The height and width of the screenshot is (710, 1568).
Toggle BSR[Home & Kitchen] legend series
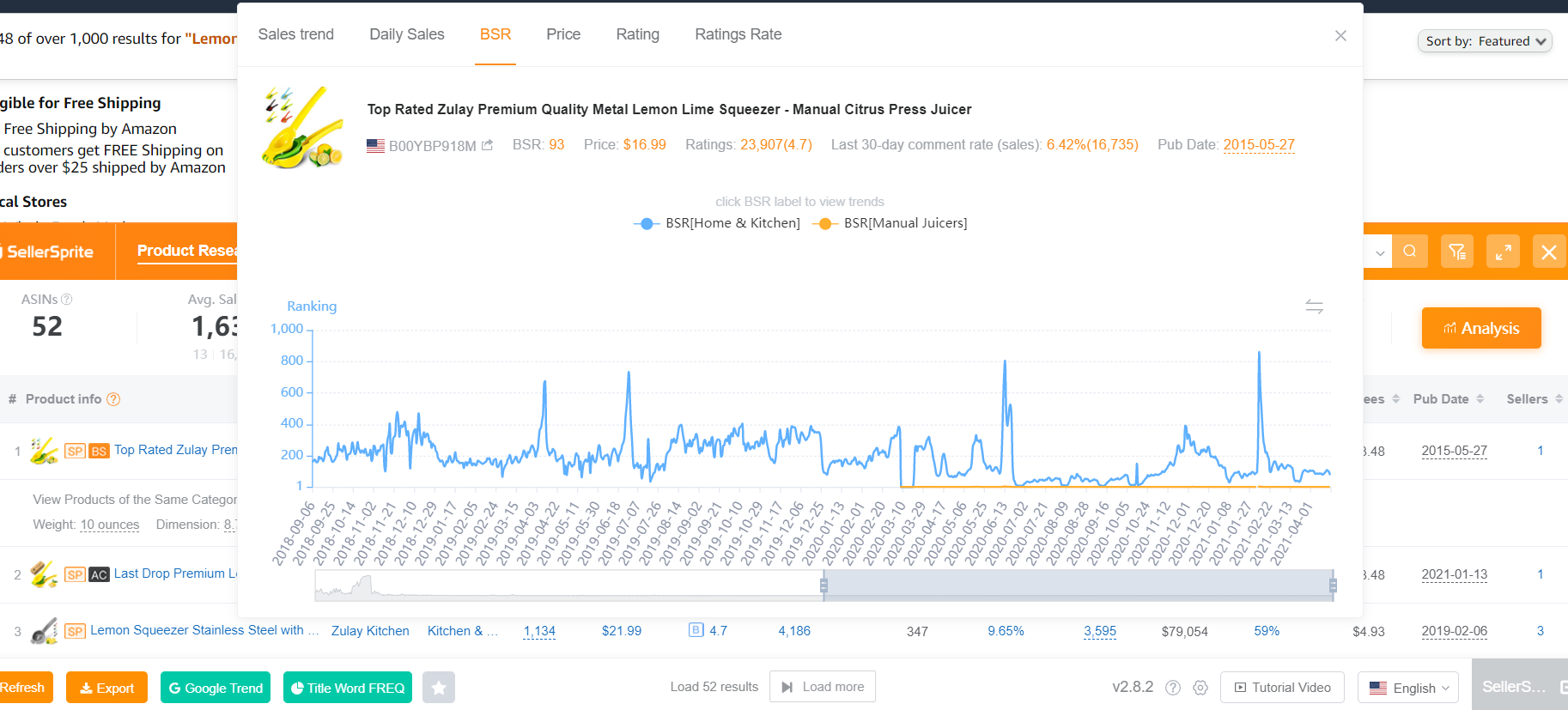[716, 223]
